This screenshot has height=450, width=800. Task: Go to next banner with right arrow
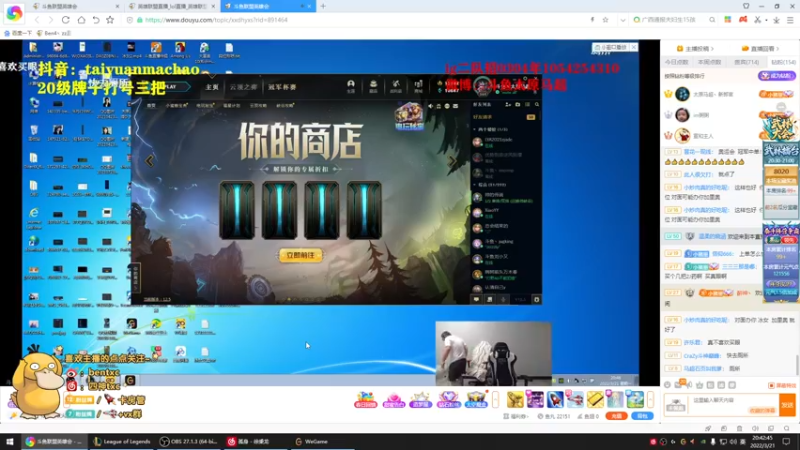coord(452,161)
